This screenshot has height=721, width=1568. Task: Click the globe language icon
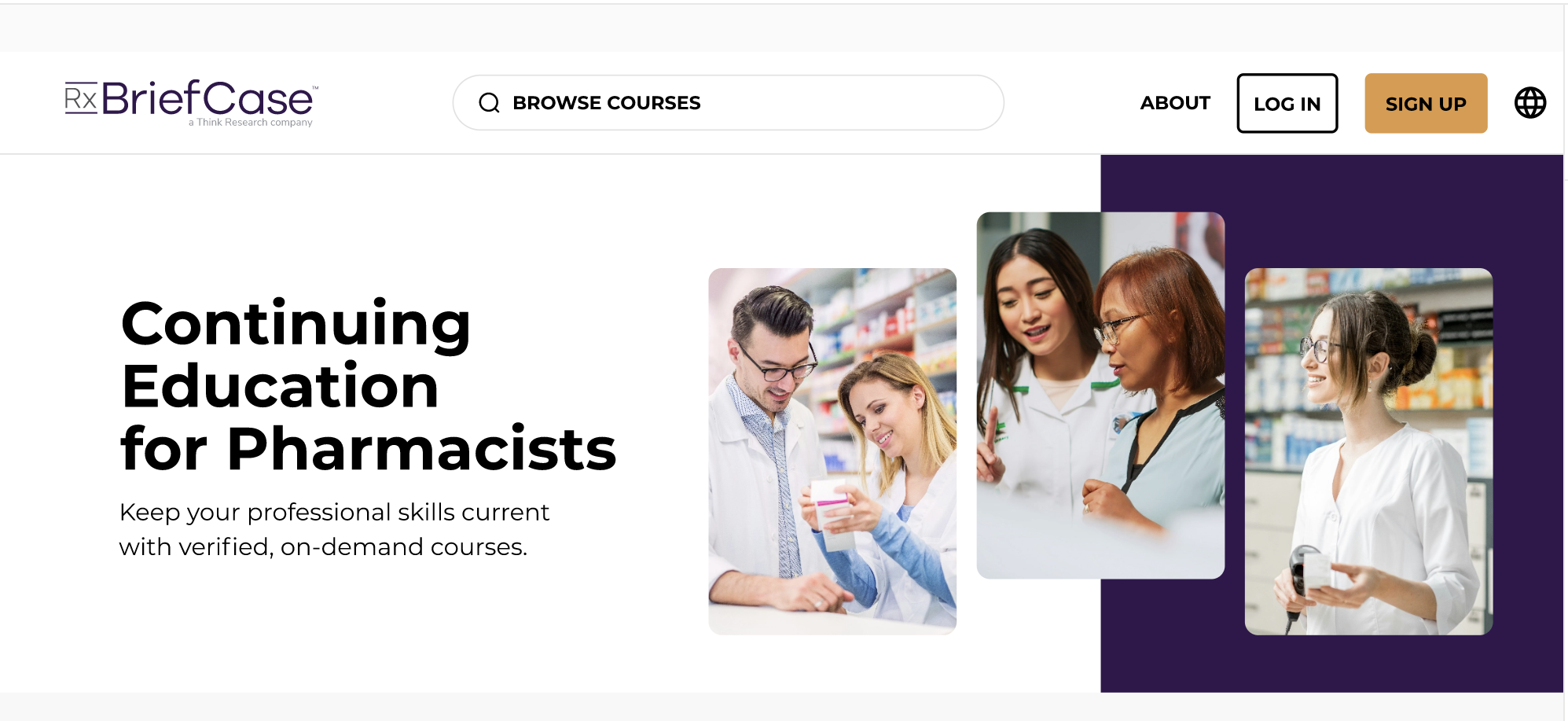1529,103
